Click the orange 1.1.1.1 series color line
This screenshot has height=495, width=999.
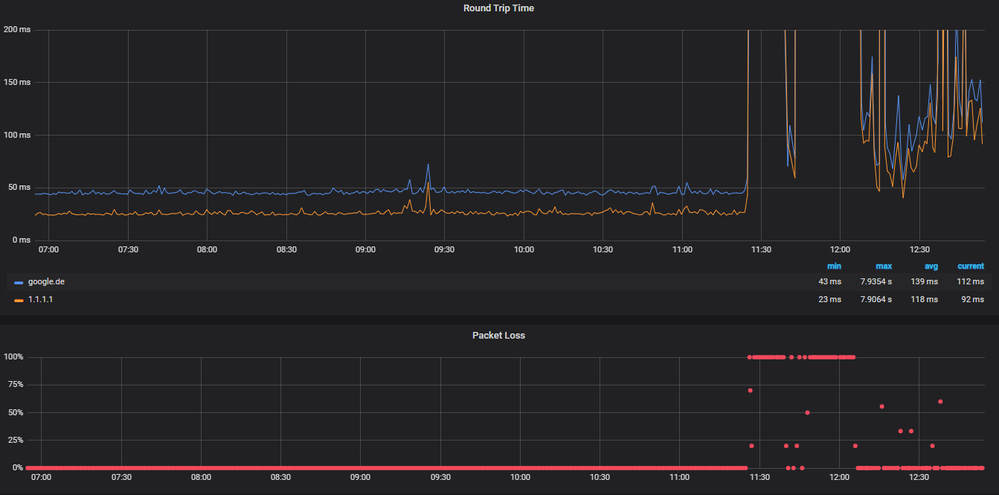(18, 299)
